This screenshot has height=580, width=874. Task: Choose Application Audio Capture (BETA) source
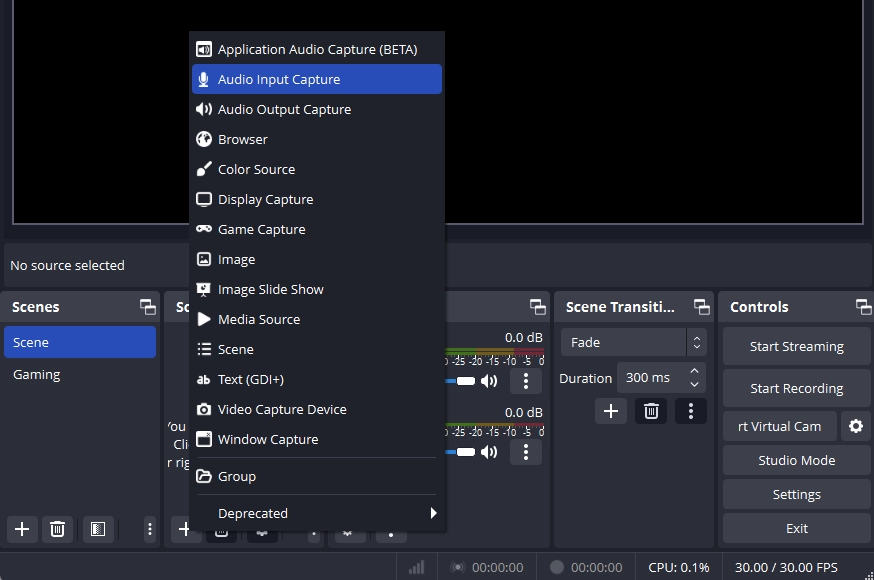pos(317,50)
